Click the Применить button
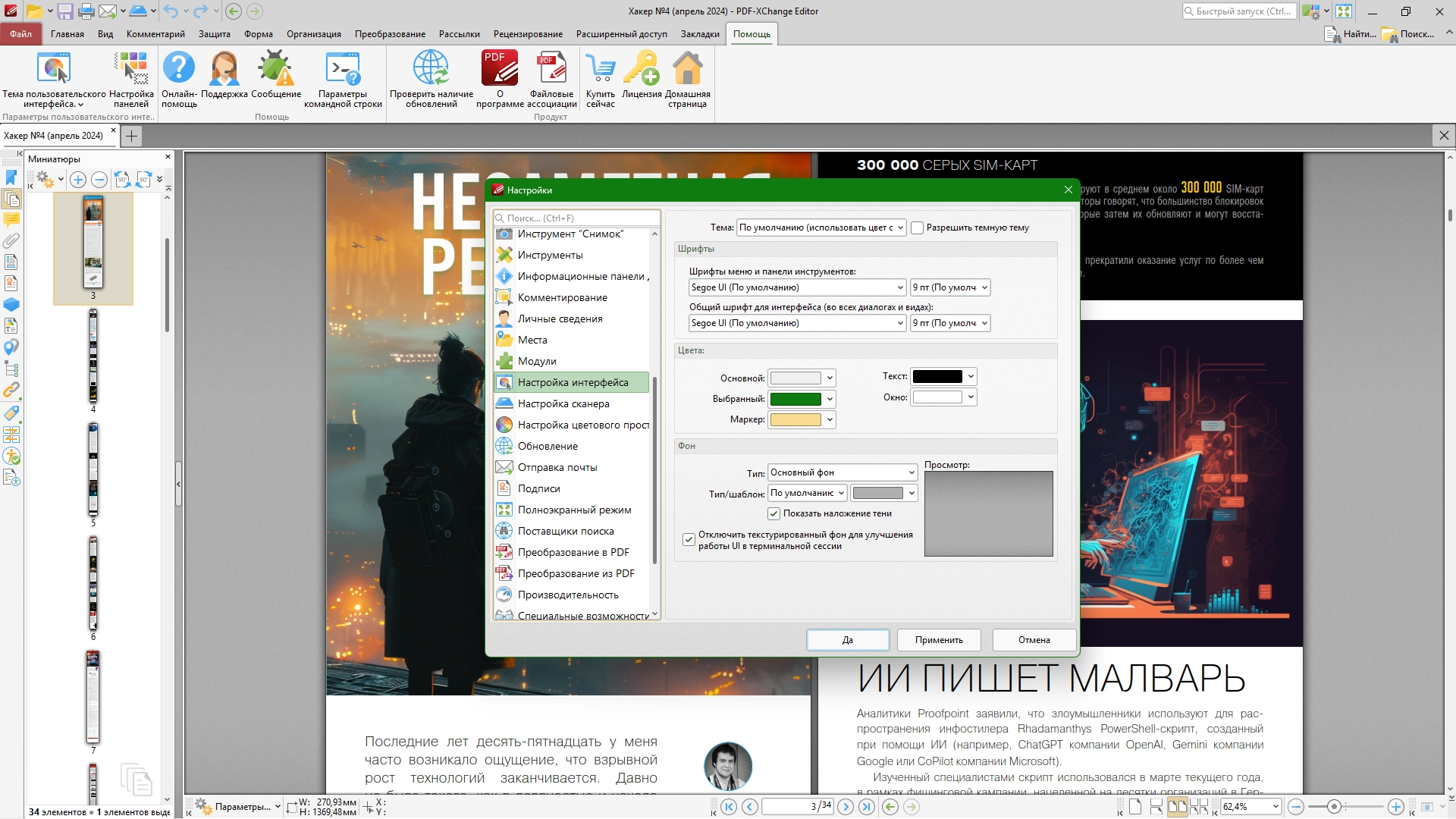Image resolution: width=1456 pixels, height=819 pixels. 938,640
